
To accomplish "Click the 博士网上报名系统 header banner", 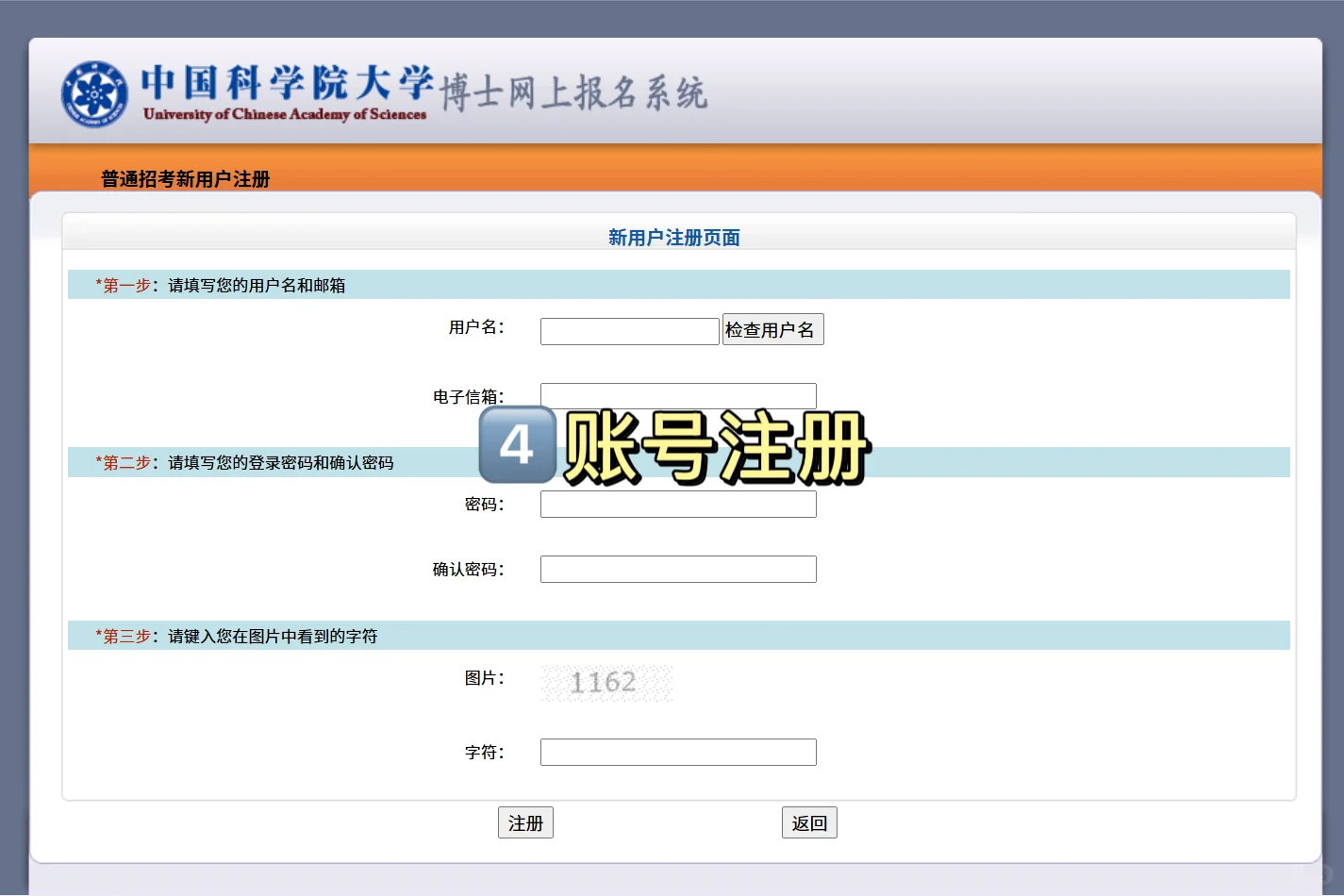I will [573, 93].
